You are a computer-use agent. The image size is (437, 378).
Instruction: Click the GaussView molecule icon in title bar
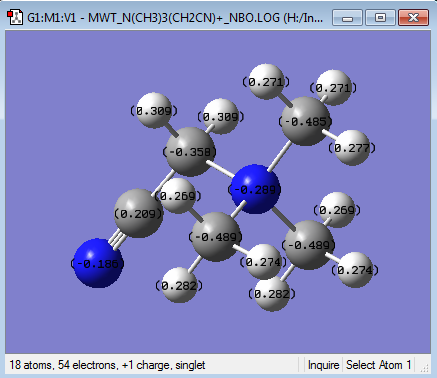coord(15,17)
